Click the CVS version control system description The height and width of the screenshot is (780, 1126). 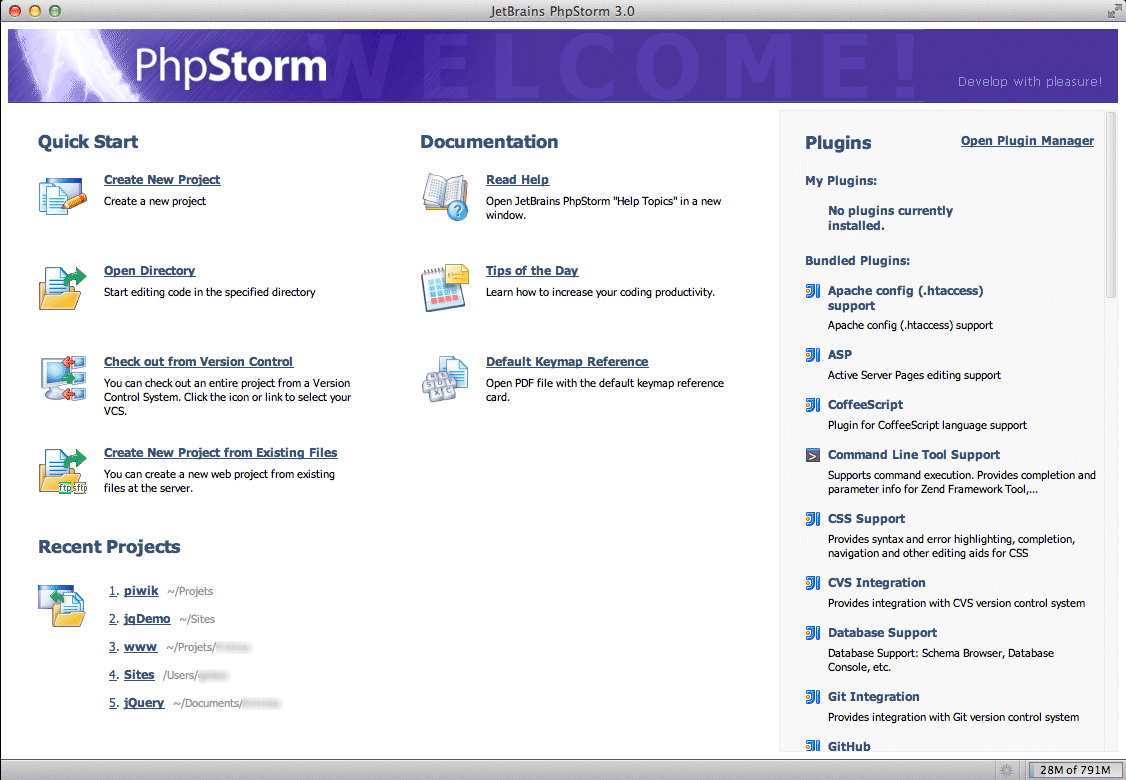pos(957,603)
